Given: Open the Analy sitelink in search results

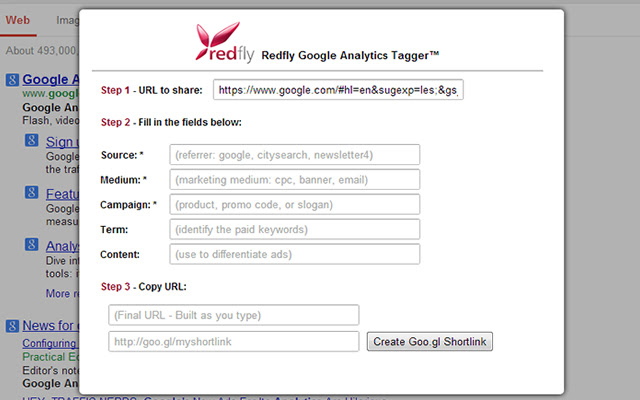Looking at the screenshot, I should 62,246.
